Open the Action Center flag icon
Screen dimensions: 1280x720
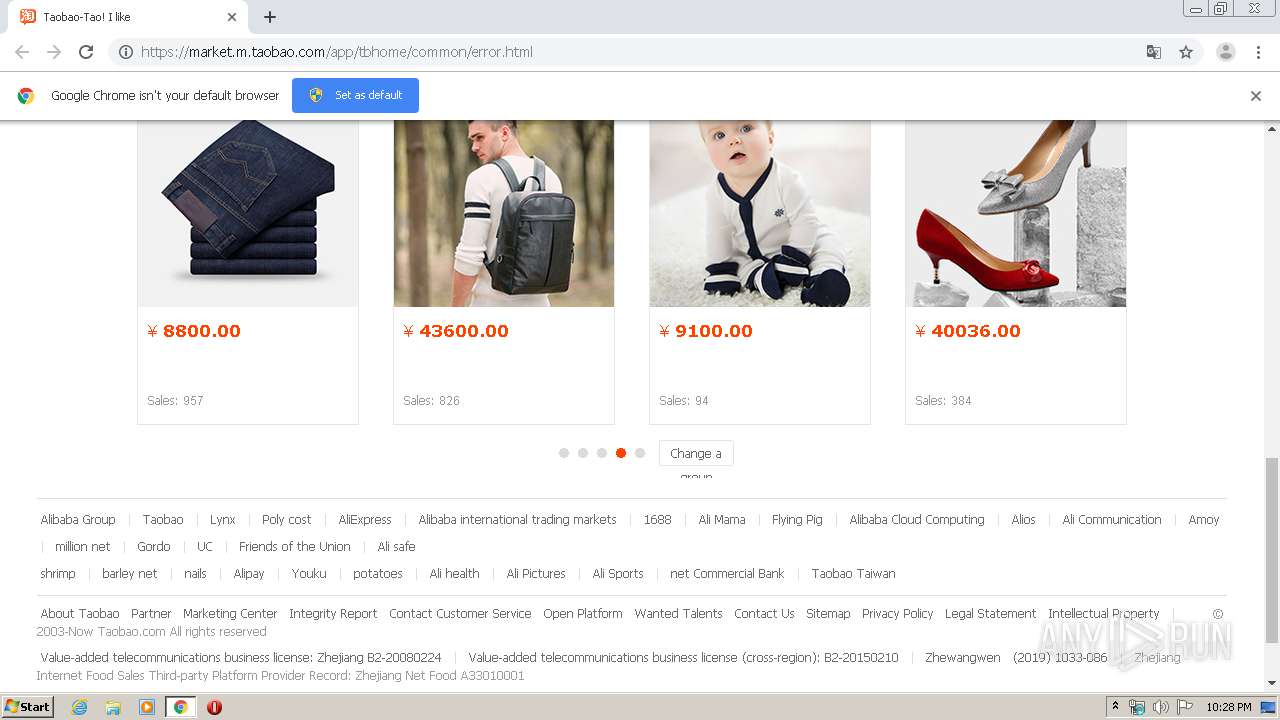(1185, 707)
